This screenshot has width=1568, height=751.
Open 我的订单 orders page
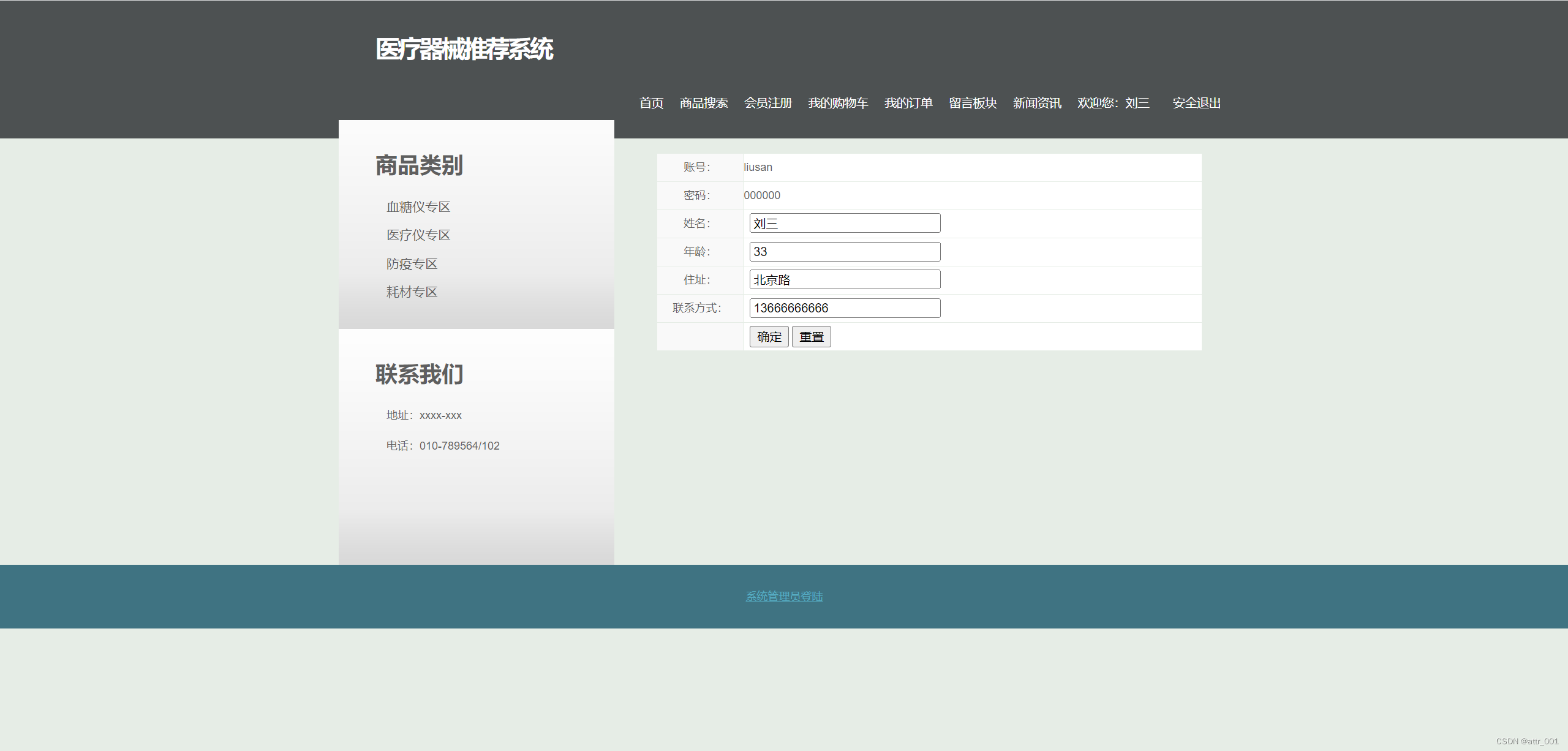[x=908, y=103]
